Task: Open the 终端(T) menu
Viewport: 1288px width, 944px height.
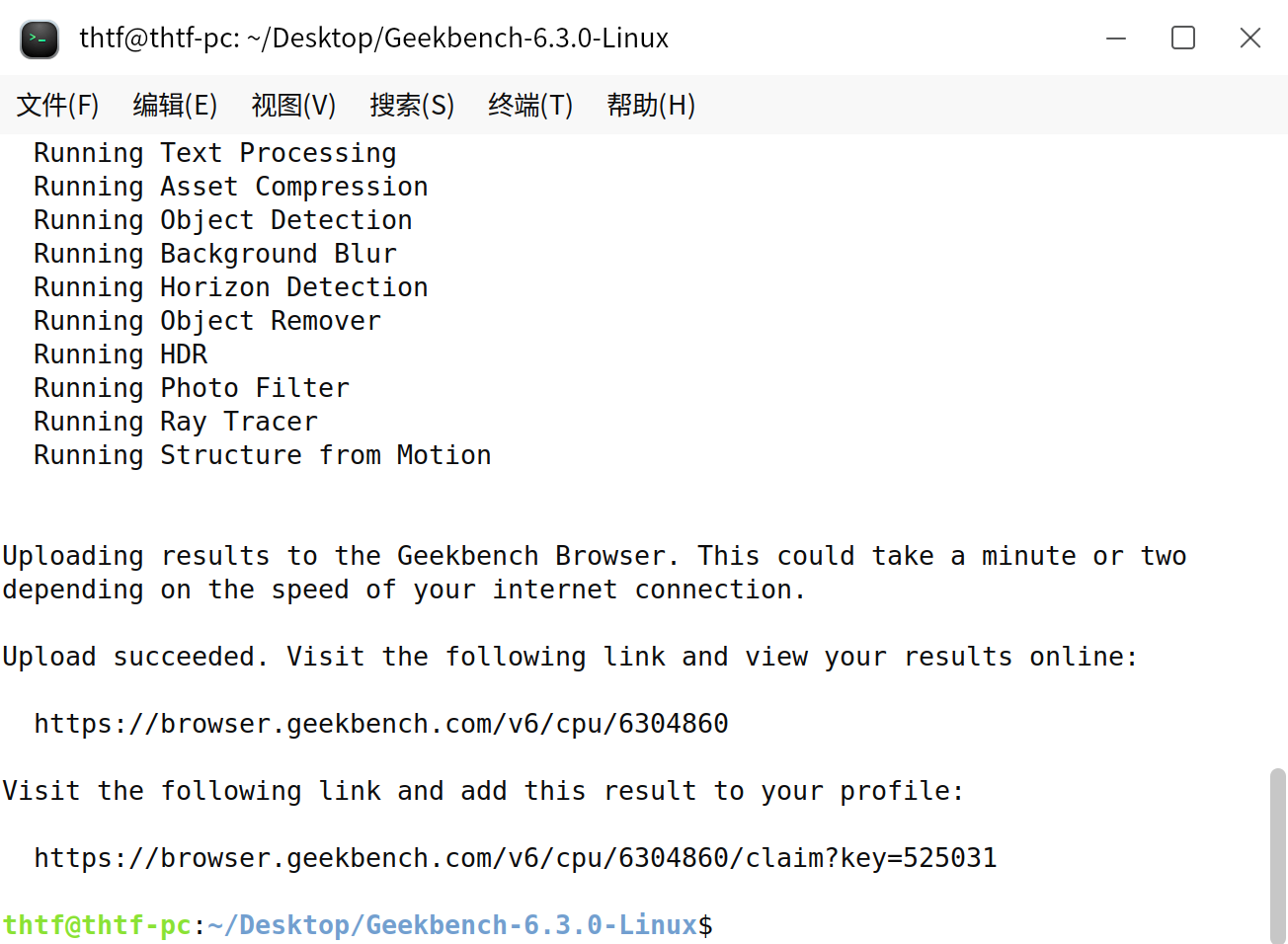Action: 530,105
